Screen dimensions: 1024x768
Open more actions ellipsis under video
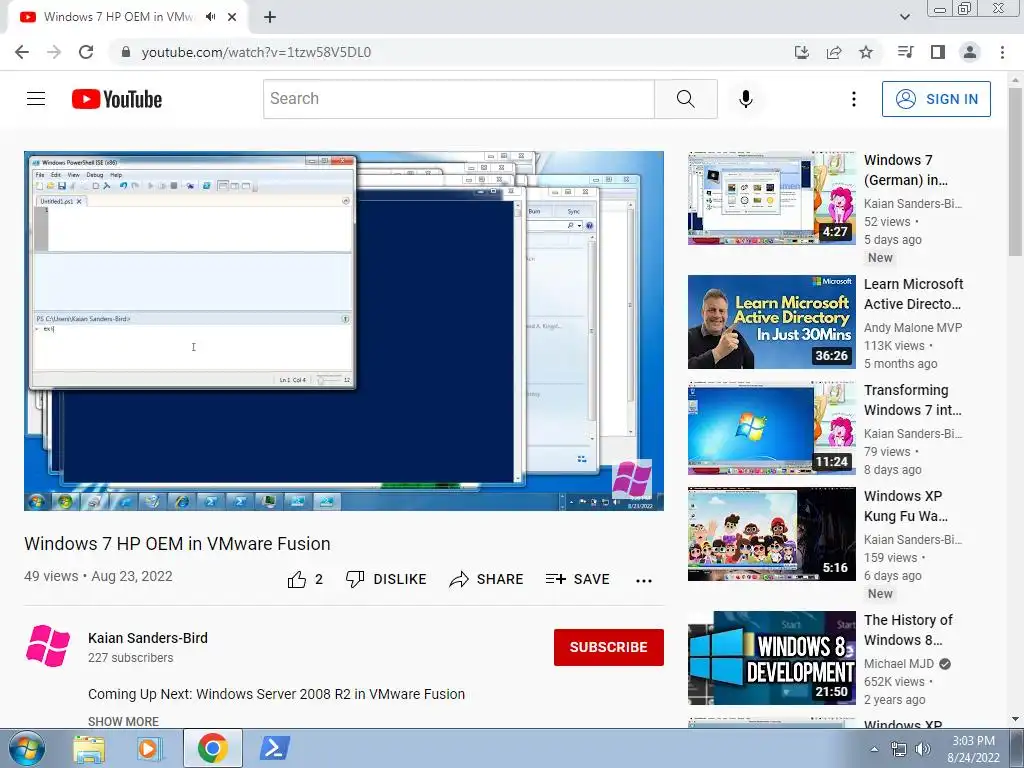pyautogui.click(x=644, y=581)
